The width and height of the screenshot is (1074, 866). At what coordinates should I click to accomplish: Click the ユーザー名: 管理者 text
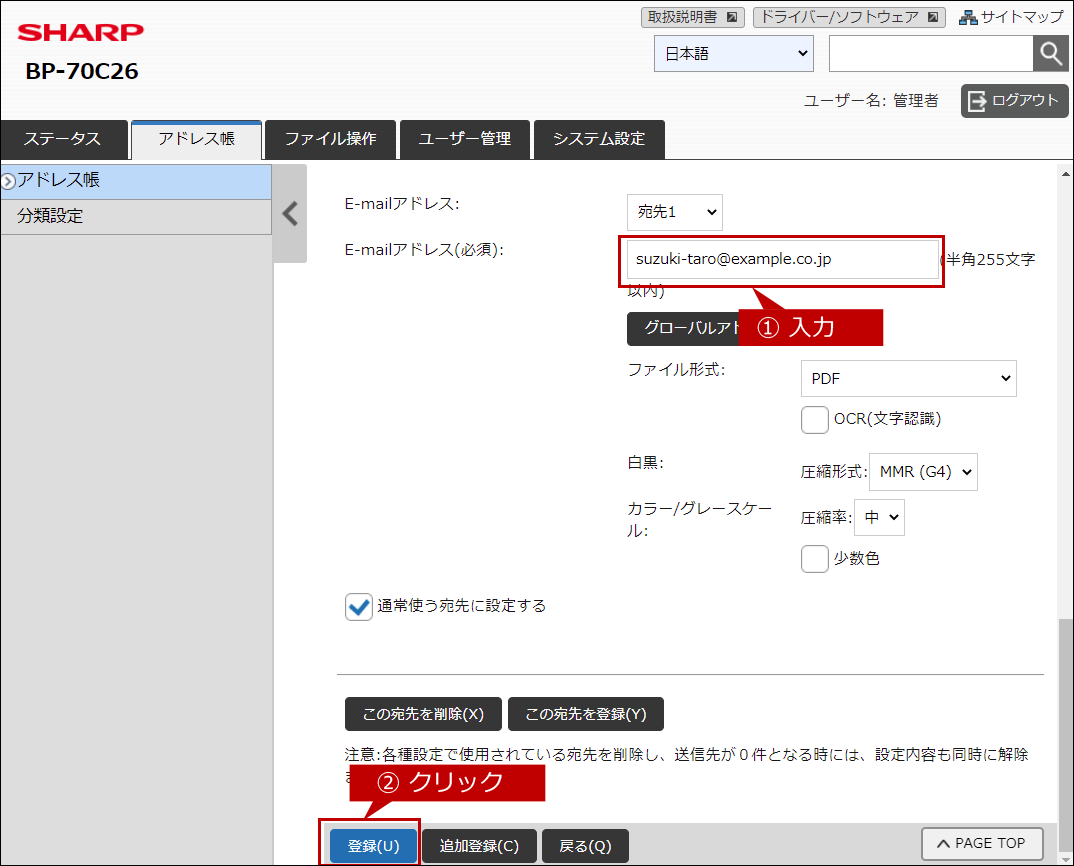[x=871, y=101]
